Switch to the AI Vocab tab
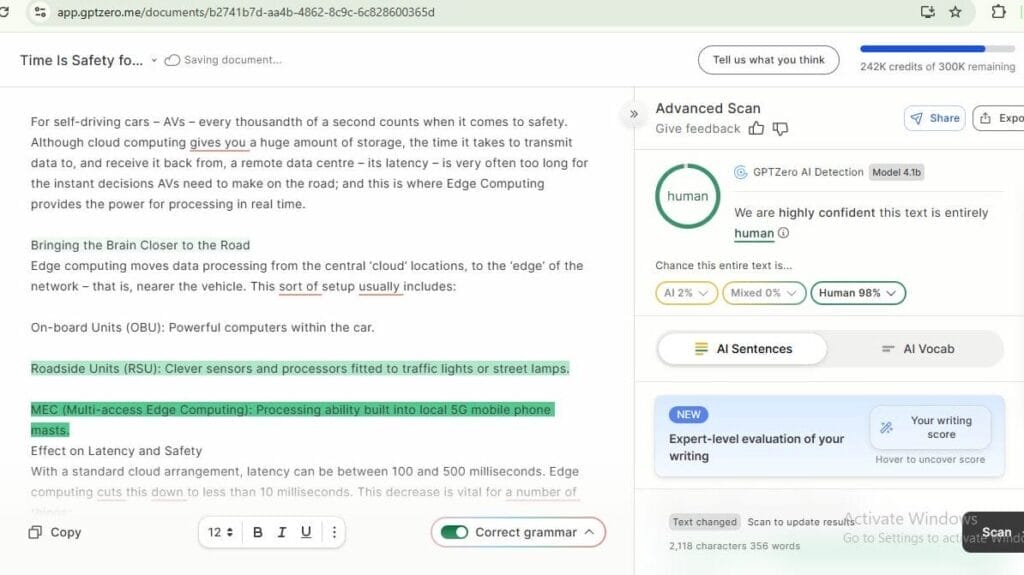 click(x=917, y=349)
